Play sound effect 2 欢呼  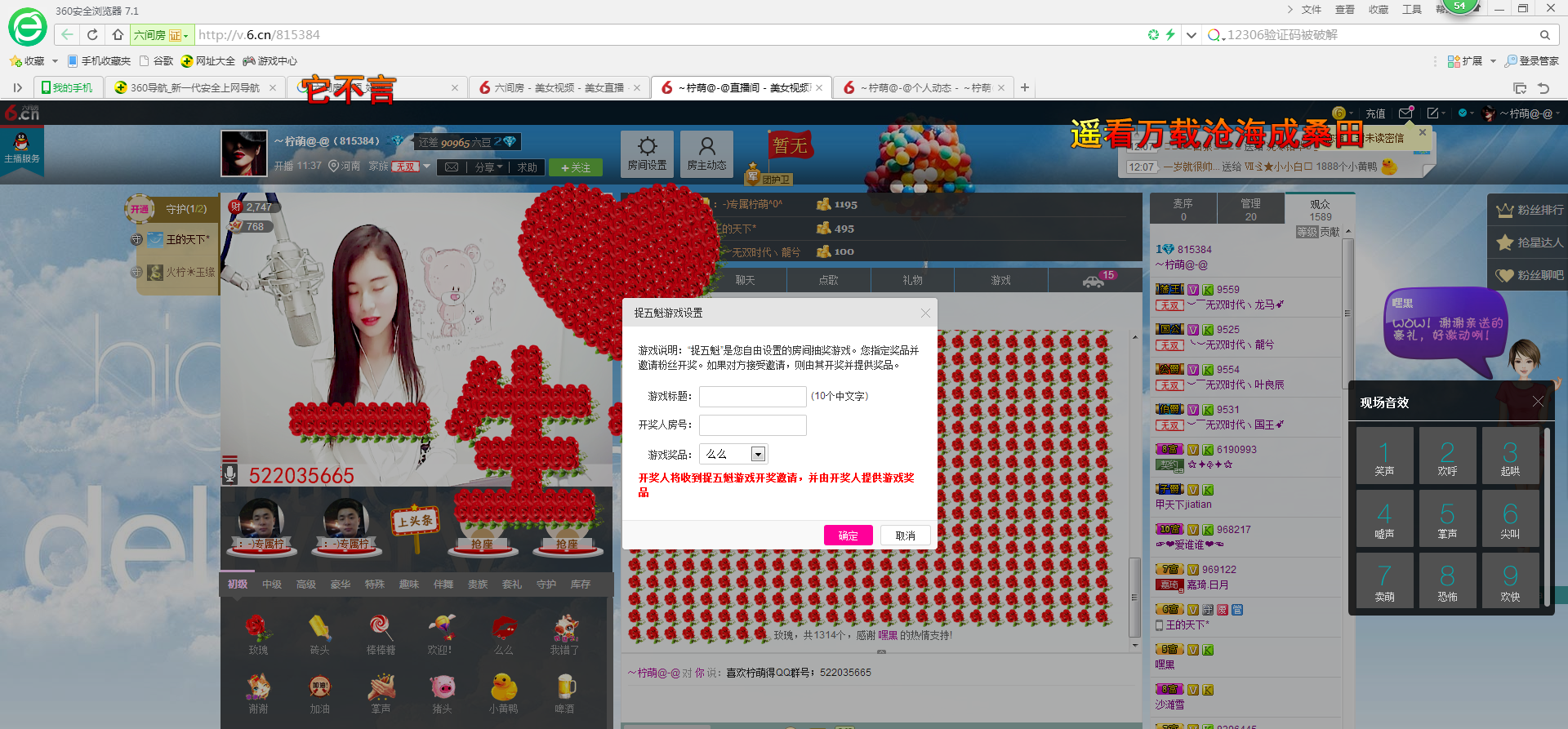coord(1447,456)
